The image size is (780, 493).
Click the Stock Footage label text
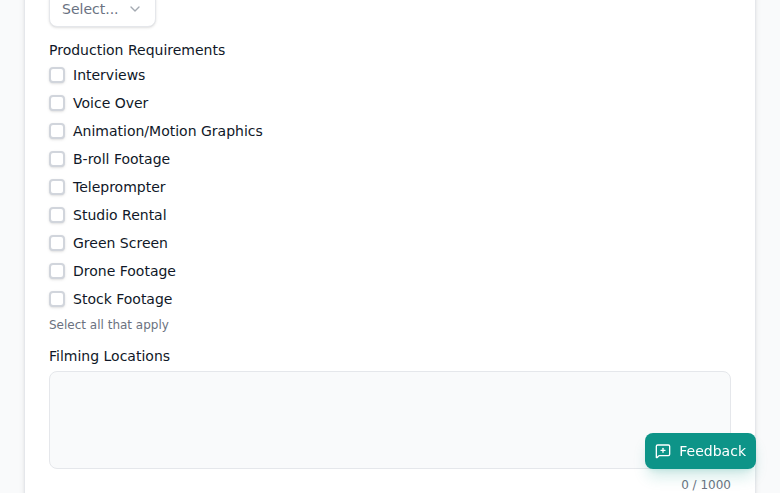[122, 299]
